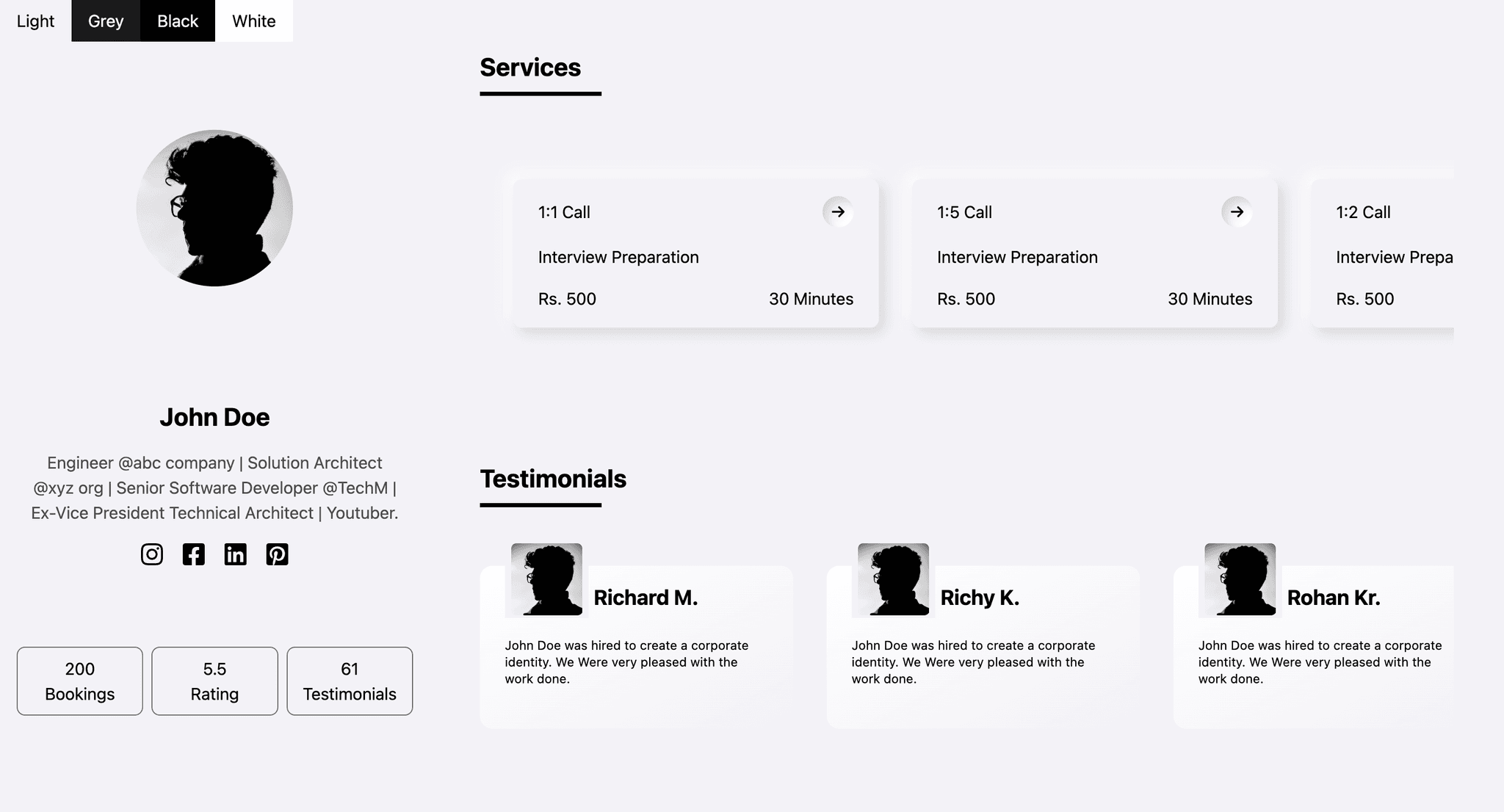Image resolution: width=1504 pixels, height=812 pixels.
Task: Switch to the Black theme
Action: point(178,21)
